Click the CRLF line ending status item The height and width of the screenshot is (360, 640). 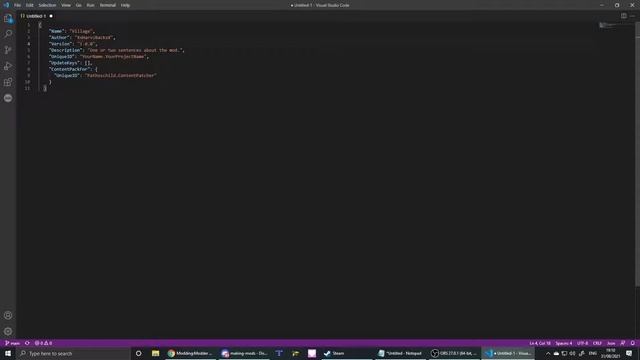(x=597, y=343)
